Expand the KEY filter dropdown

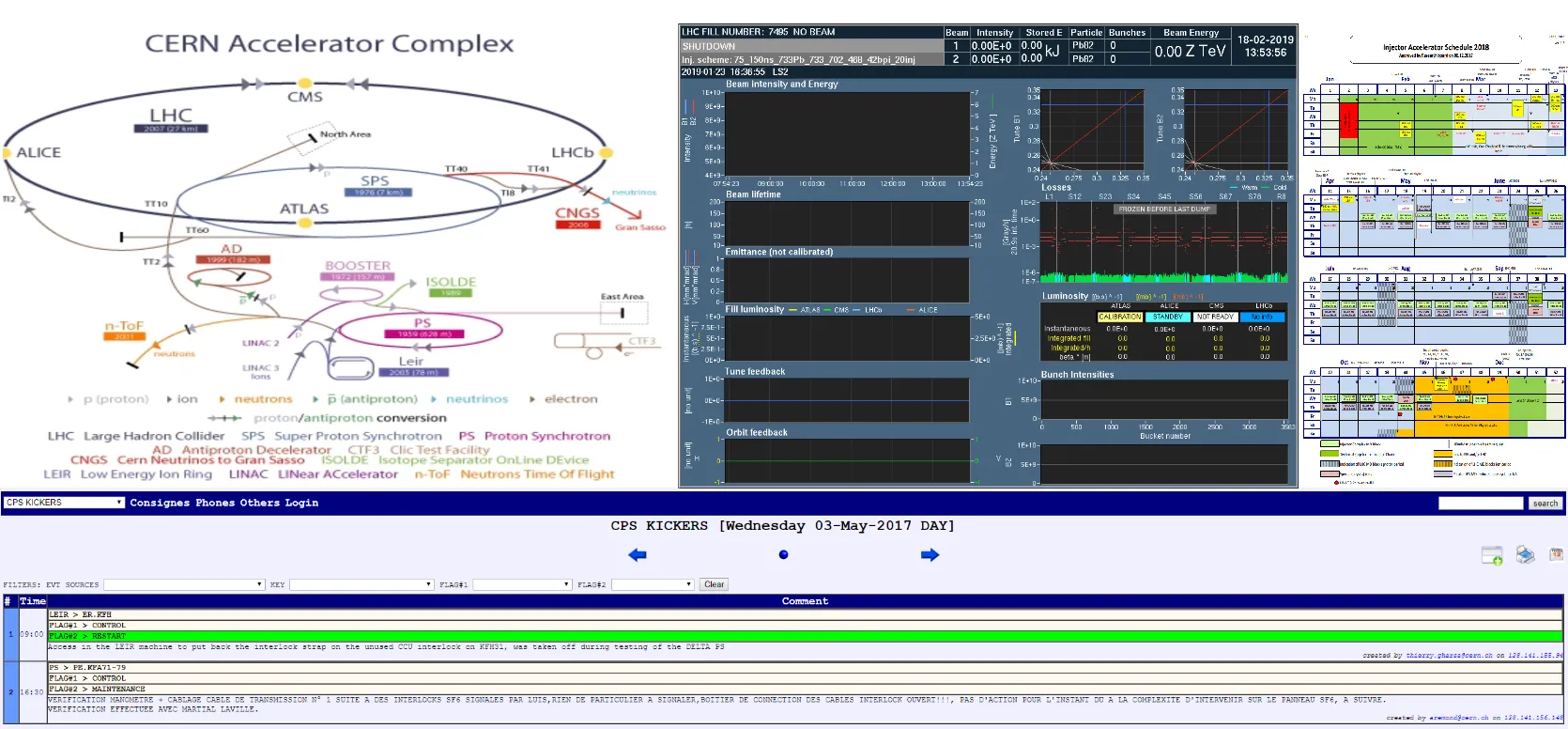[361, 584]
